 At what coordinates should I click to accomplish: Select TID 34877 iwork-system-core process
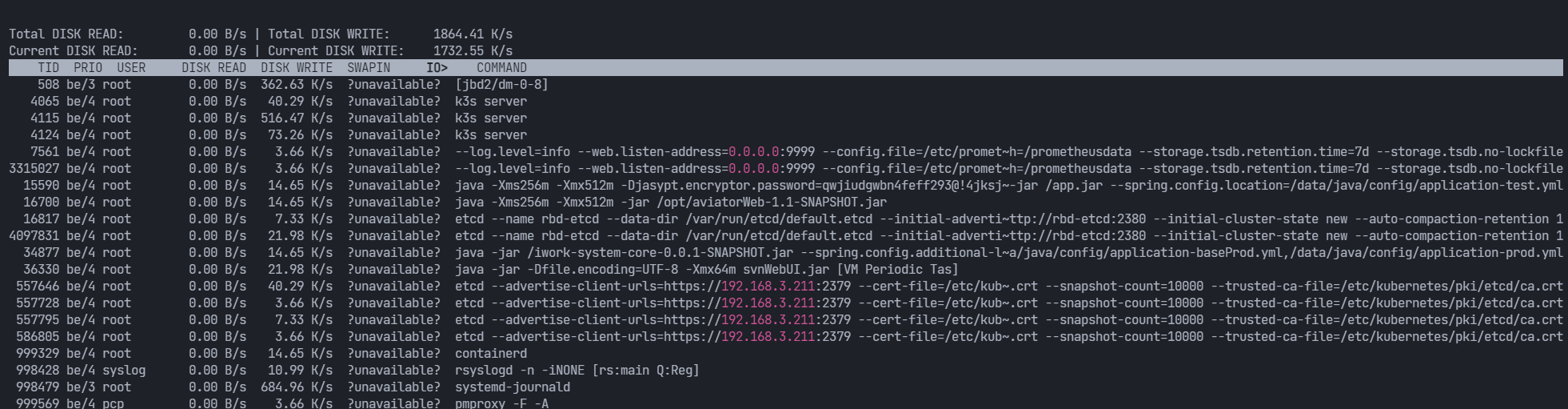786,253
